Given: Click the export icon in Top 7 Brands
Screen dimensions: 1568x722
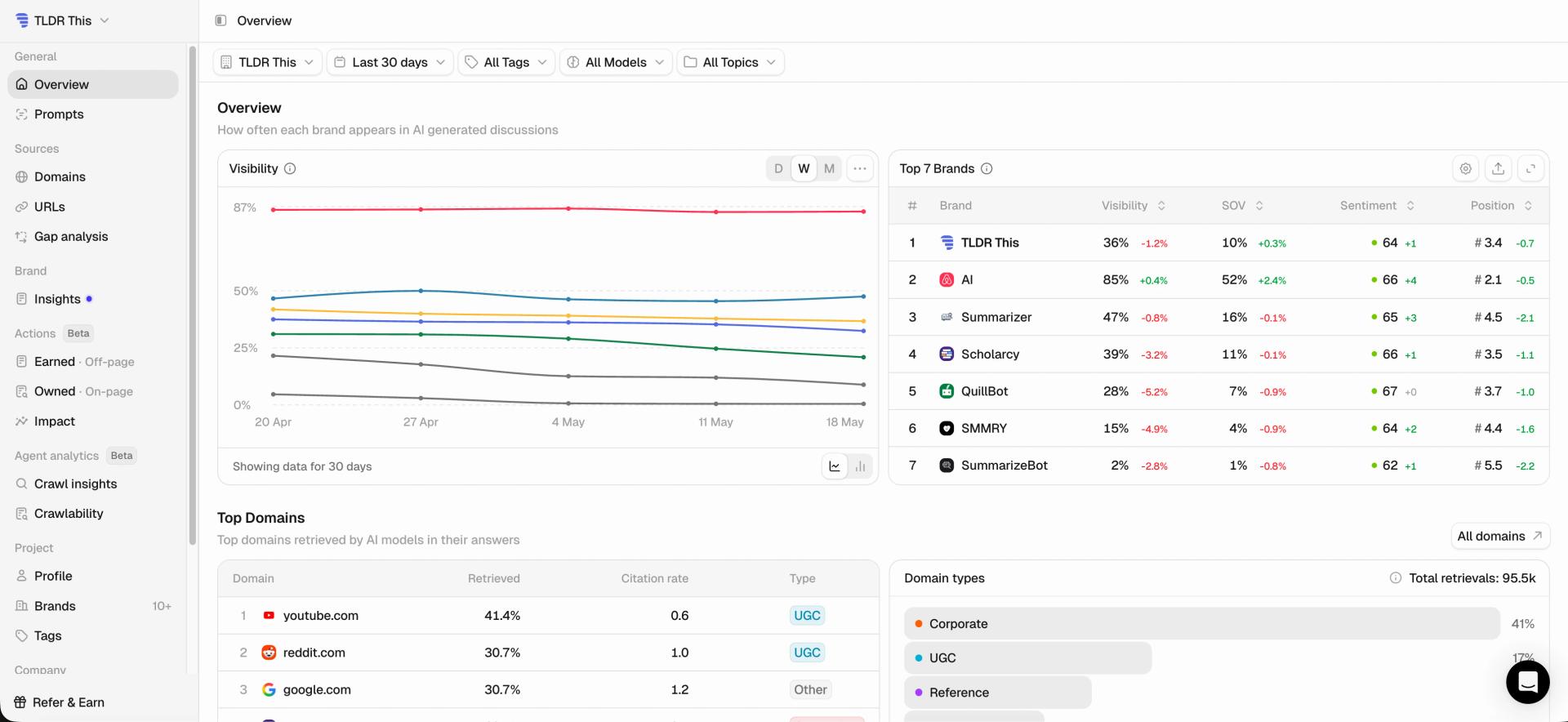Looking at the screenshot, I should 1498,168.
